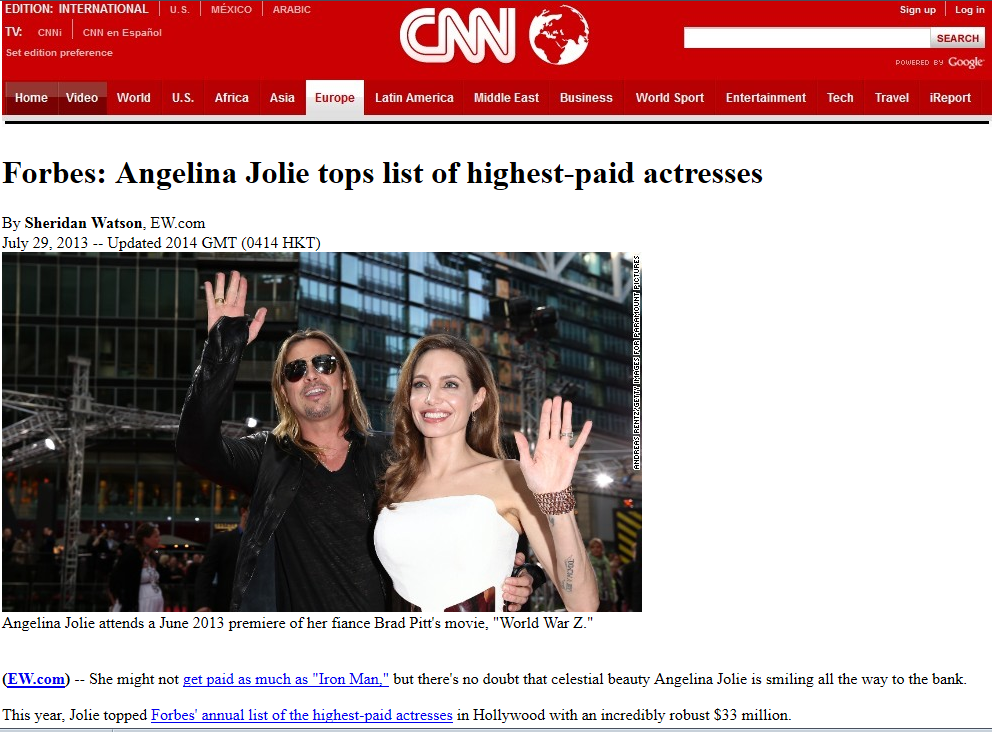This screenshot has height=732, width=992.
Task: Click the Sign up link
Action: 917,9
